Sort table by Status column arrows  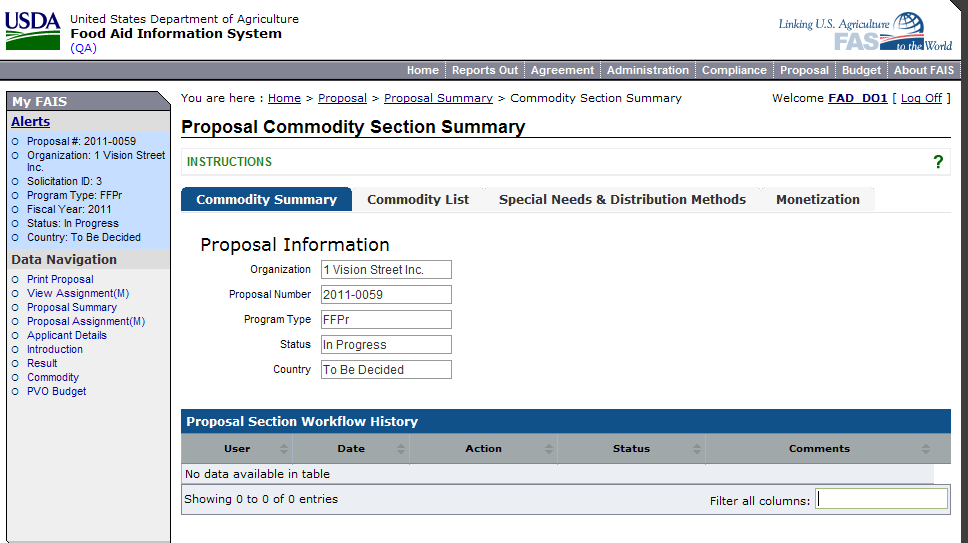point(695,449)
